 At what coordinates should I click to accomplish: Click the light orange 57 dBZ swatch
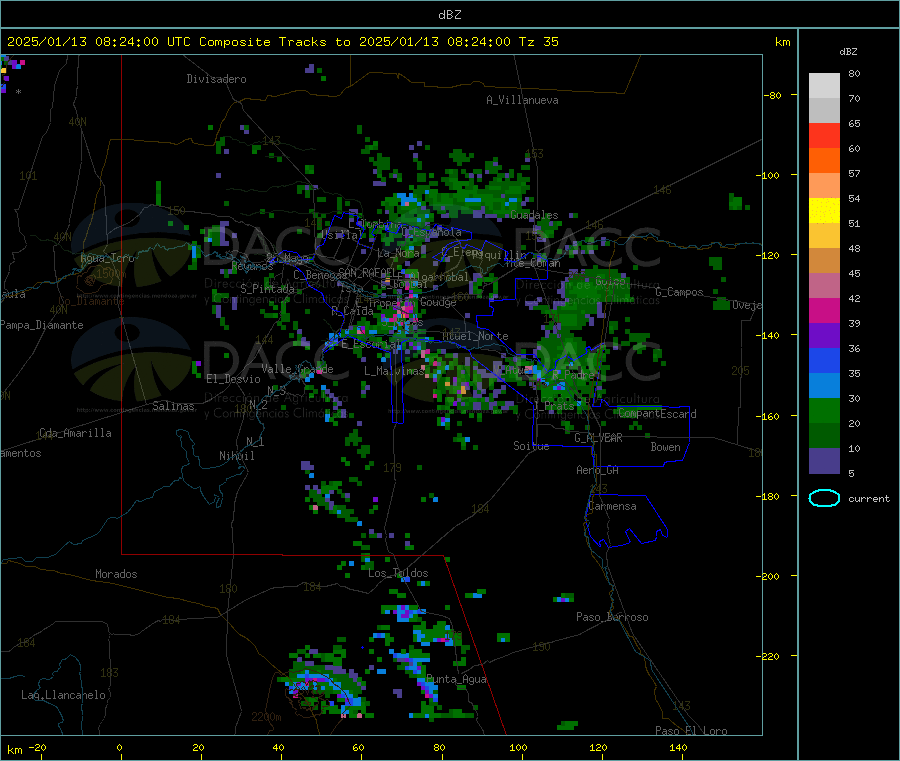(x=824, y=185)
